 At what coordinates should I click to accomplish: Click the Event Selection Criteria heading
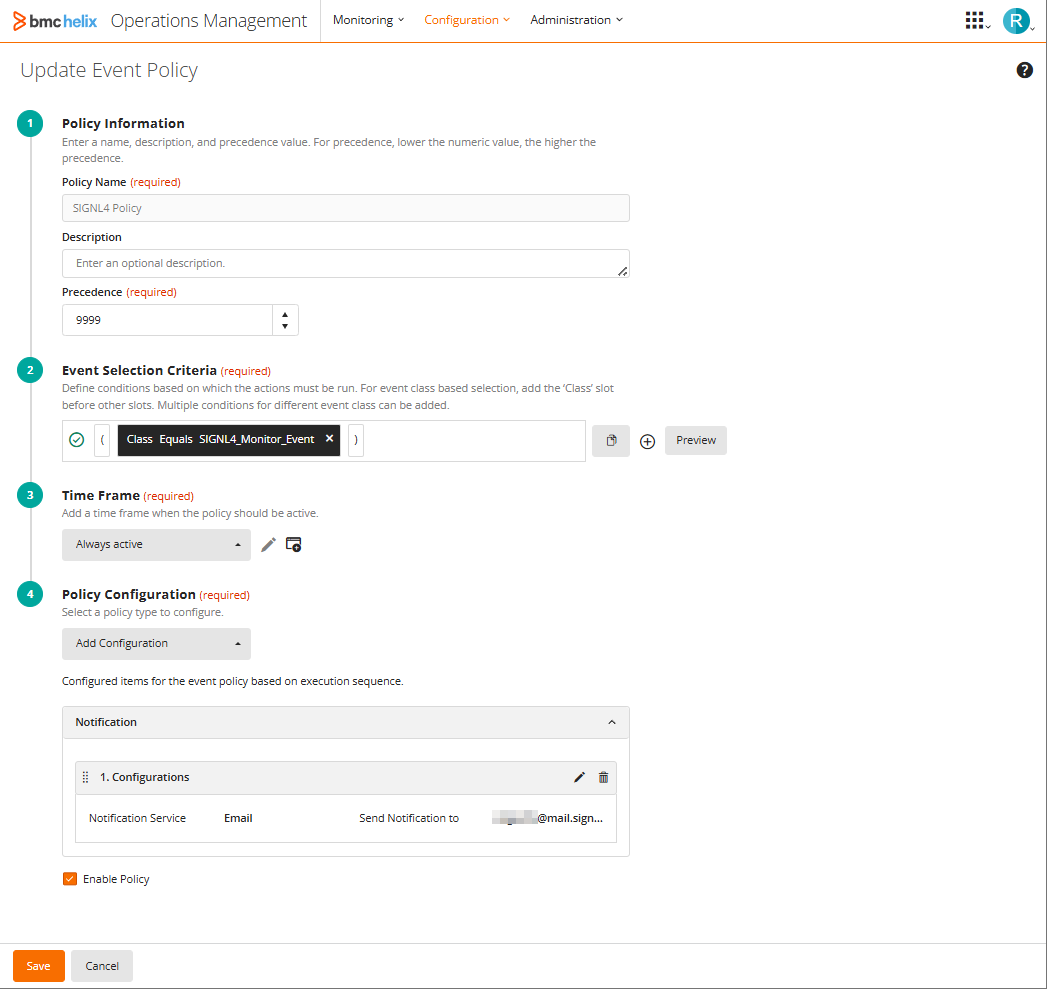tap(140, 371)
